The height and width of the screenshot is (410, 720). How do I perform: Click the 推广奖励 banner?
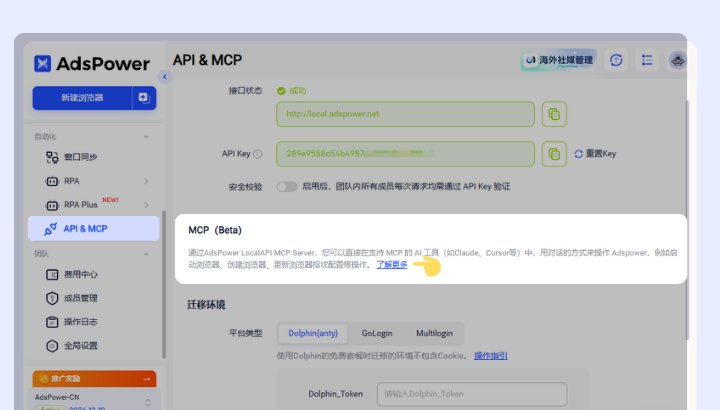94,379
